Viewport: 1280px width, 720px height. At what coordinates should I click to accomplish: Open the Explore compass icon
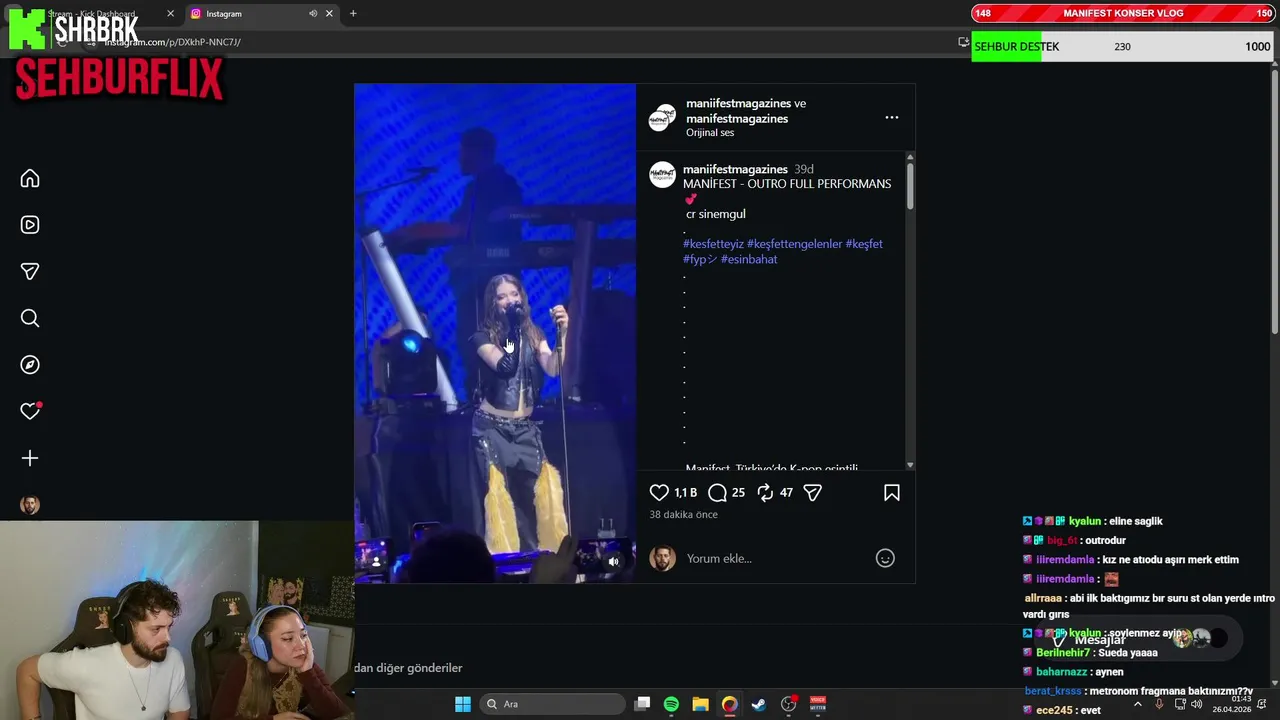pos(30,365)
